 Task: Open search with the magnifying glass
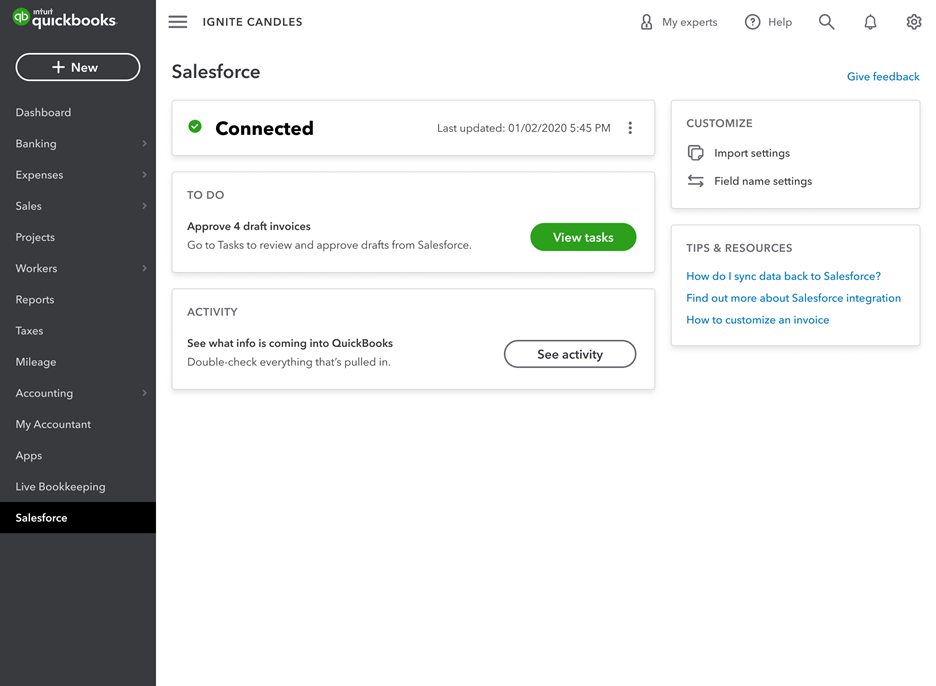tap(826, 22)
